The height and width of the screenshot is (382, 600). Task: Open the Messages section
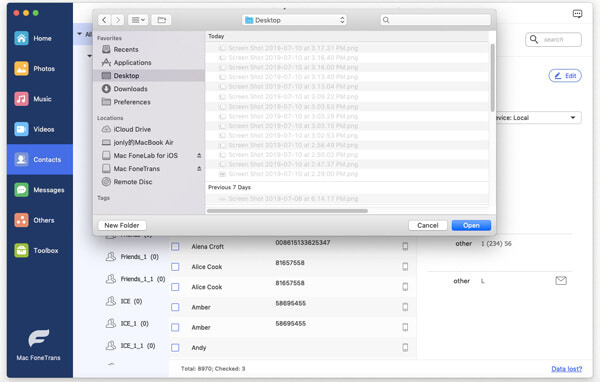[39, 190]
